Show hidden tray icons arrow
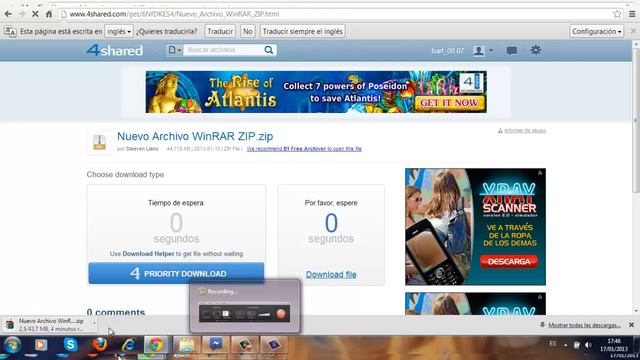 click(x=566, y=345)
